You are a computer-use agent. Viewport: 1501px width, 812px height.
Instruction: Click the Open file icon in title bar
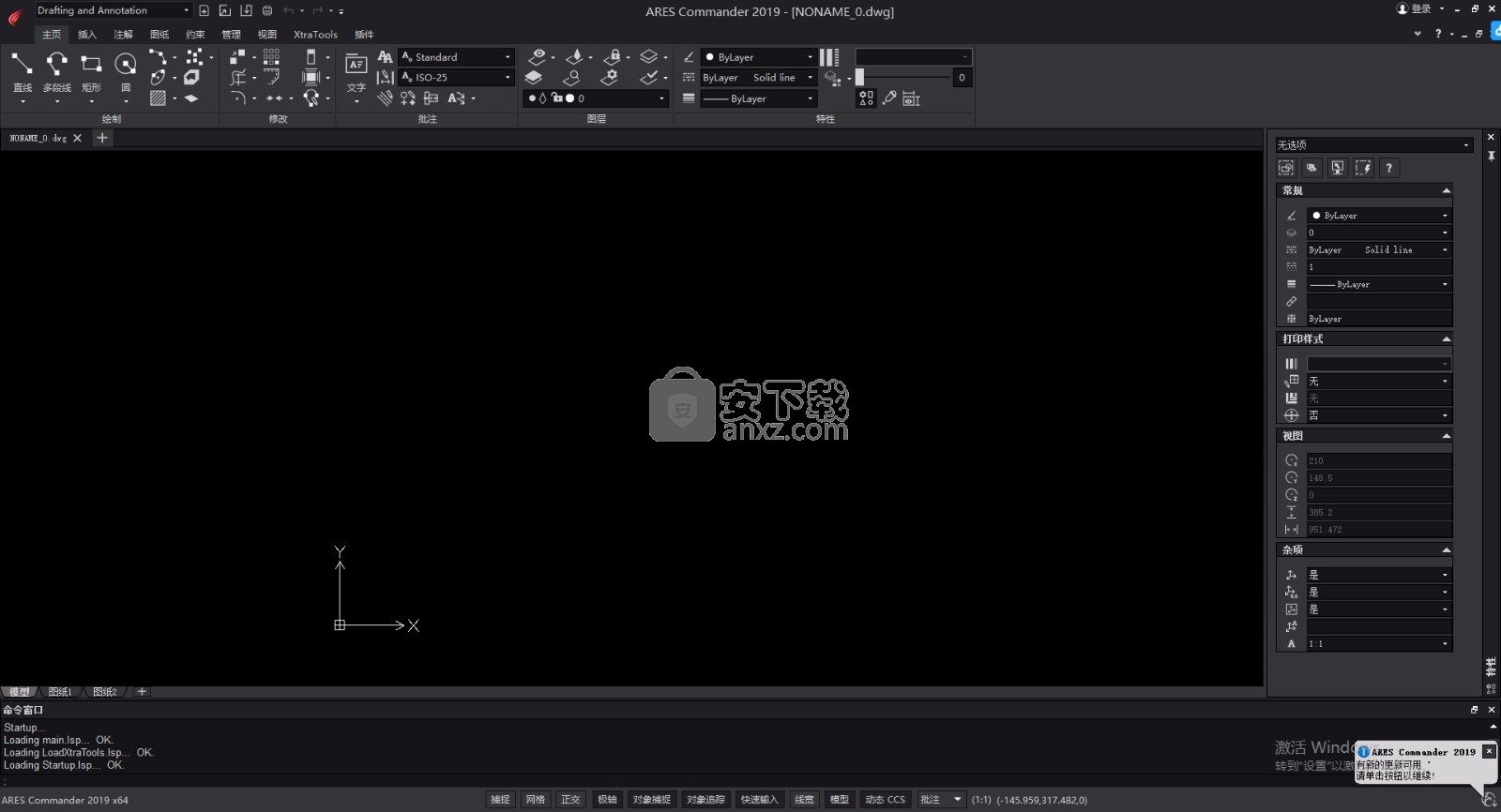click(x=224, y=10)
